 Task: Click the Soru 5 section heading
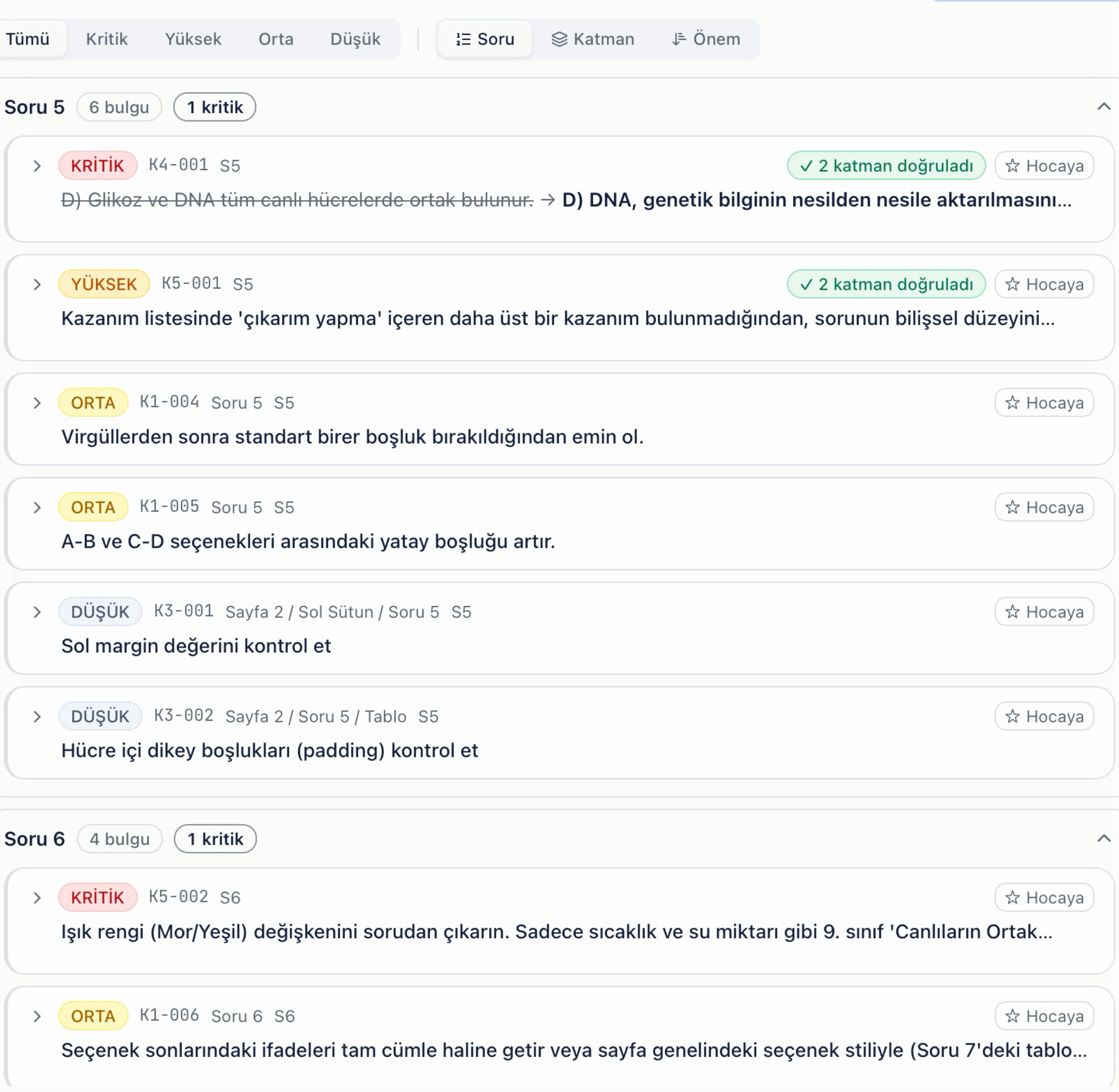[x=35, y=107]
